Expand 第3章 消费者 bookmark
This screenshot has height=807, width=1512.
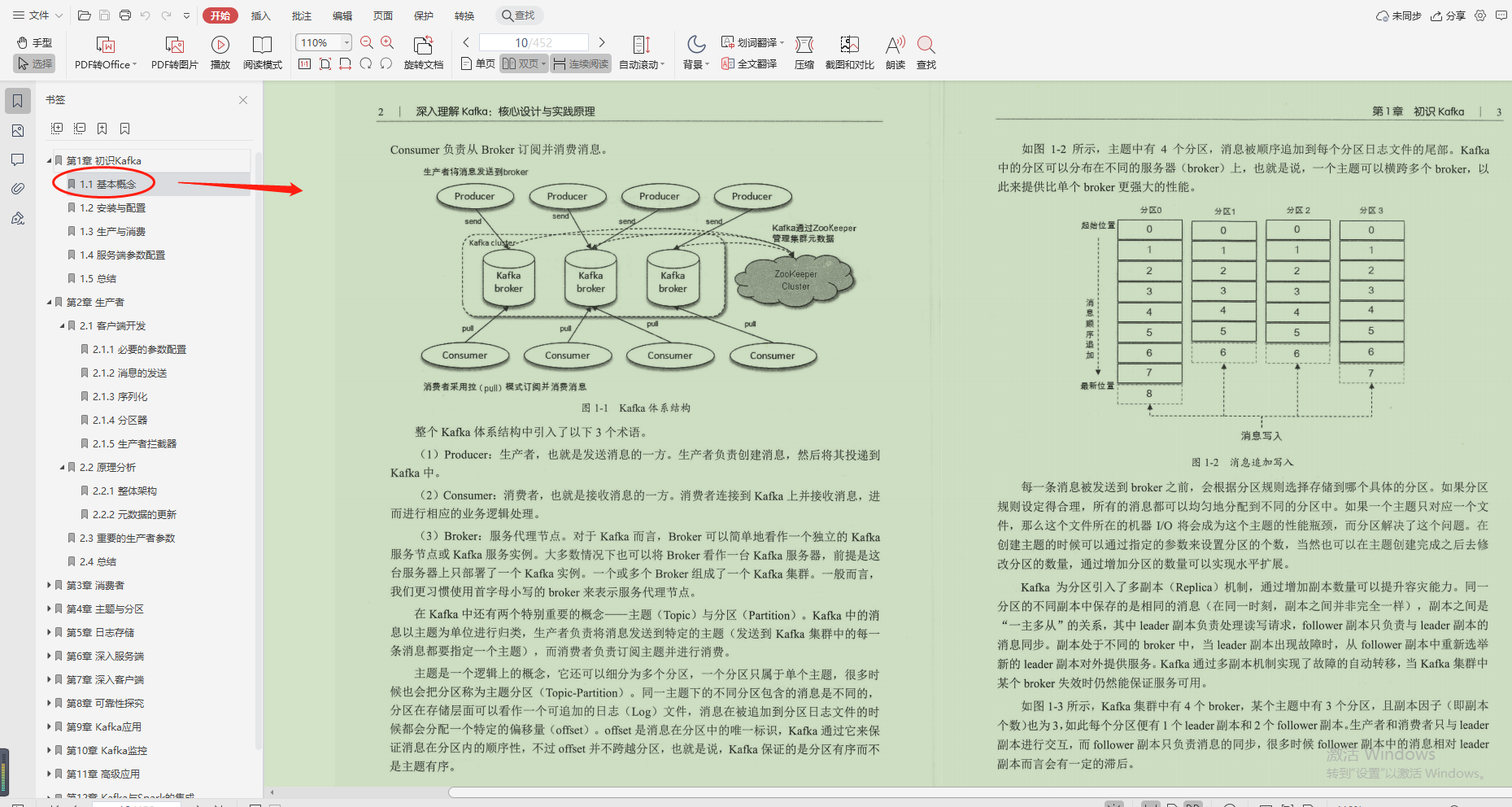tap(50, 586)
